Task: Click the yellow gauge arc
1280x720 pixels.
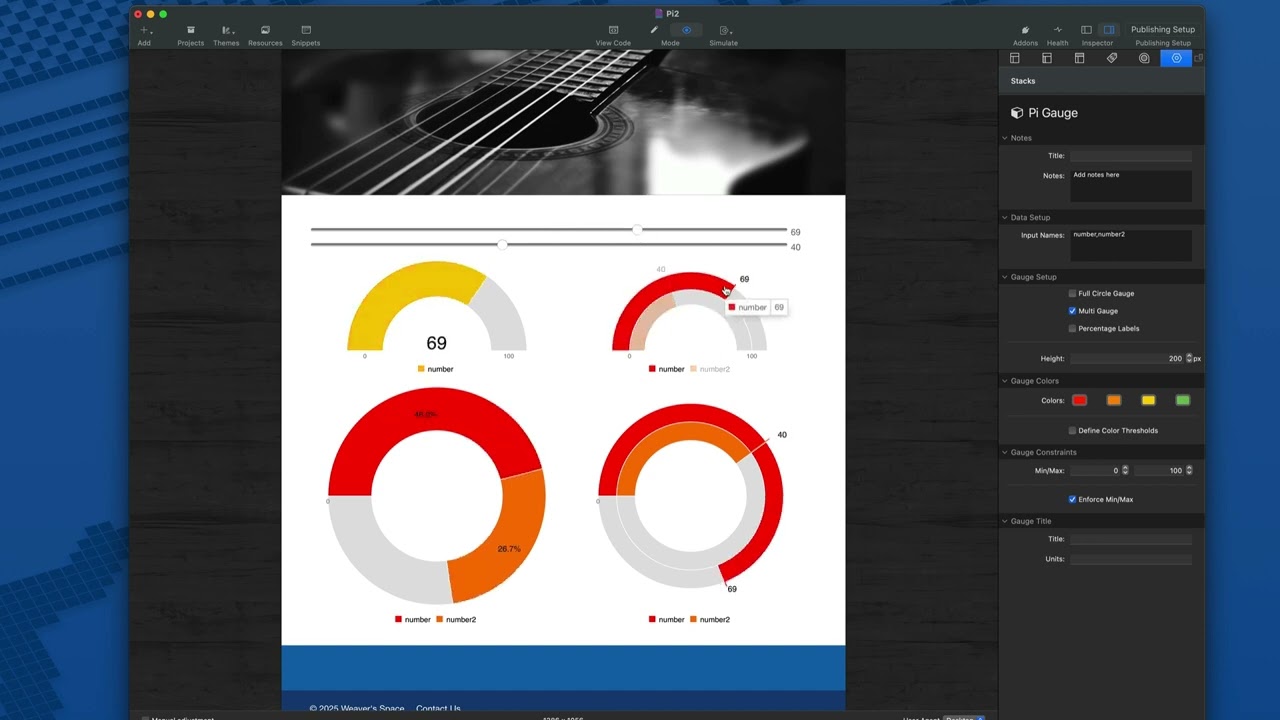Action: click(400, 295)
